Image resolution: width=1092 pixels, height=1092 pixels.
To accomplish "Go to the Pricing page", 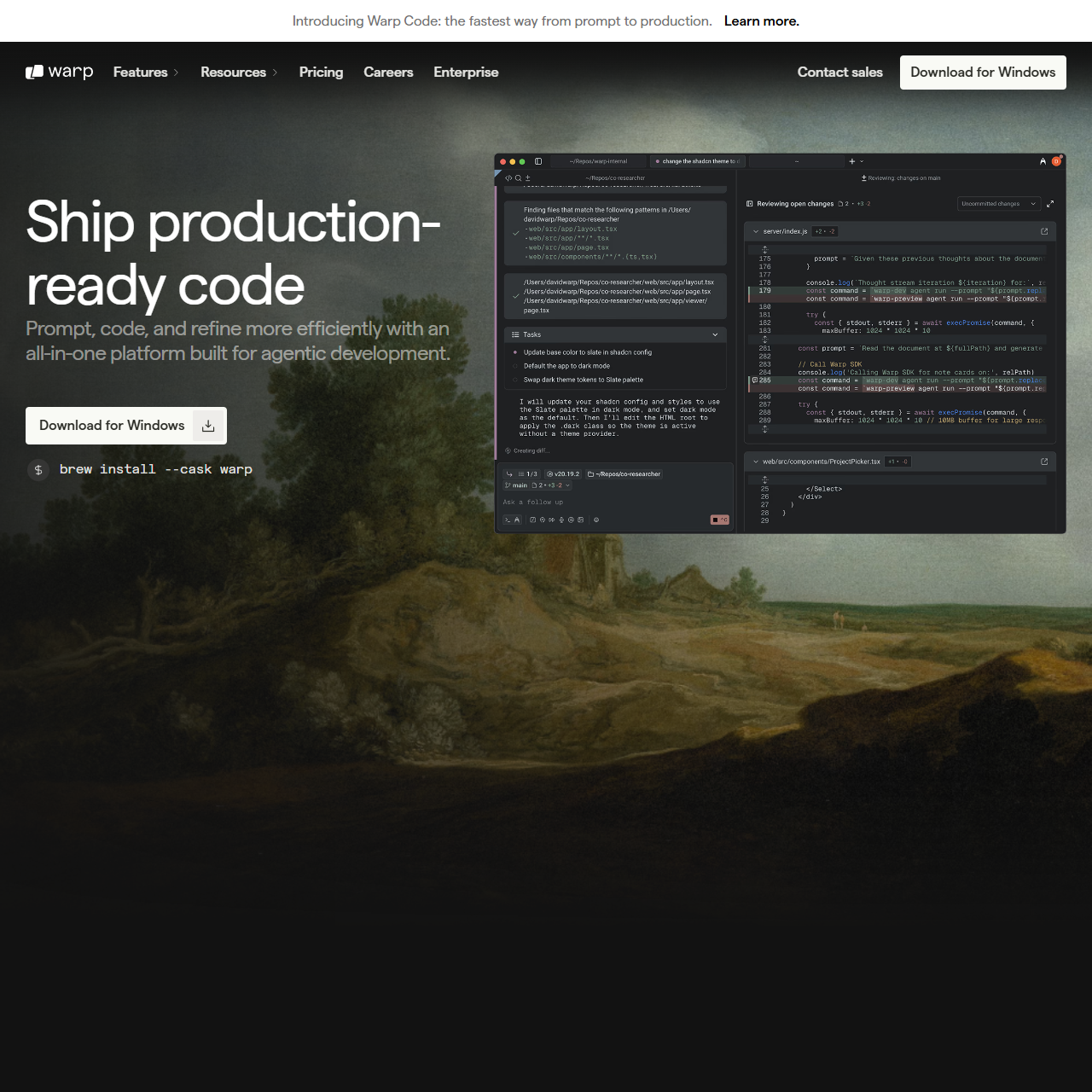I will click(321, 73).
